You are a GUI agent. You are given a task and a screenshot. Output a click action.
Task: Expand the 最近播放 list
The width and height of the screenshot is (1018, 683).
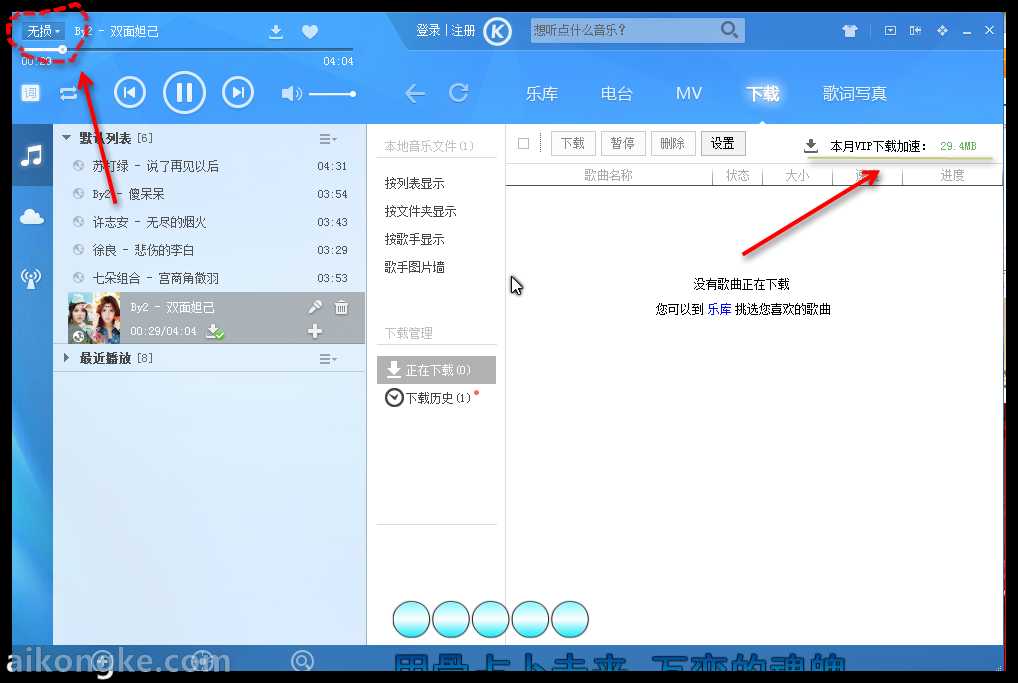tap(66, 357)
